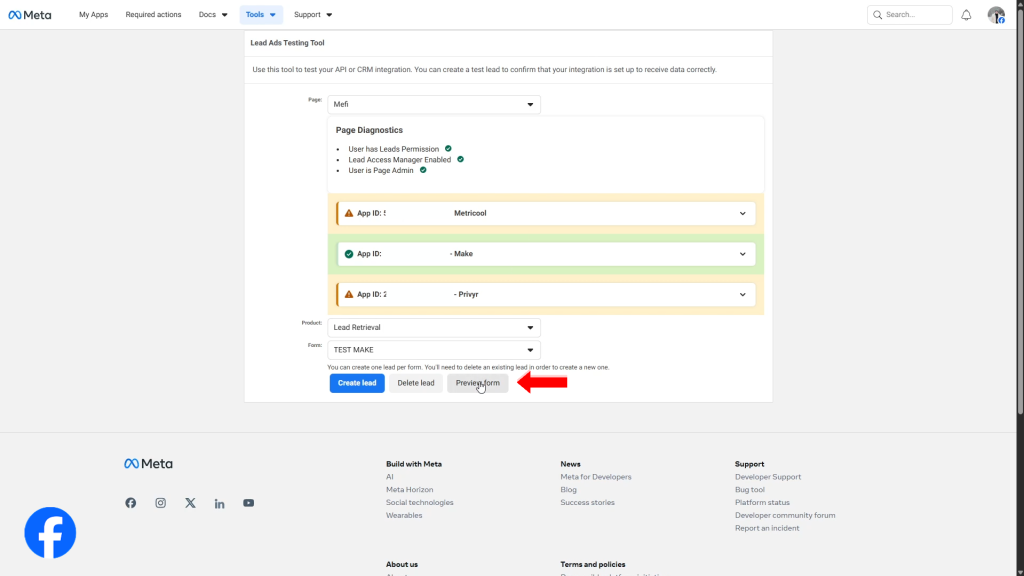Open the AI footer link
This screenshot has height=576, width=1024.
[x=390, y=477]
